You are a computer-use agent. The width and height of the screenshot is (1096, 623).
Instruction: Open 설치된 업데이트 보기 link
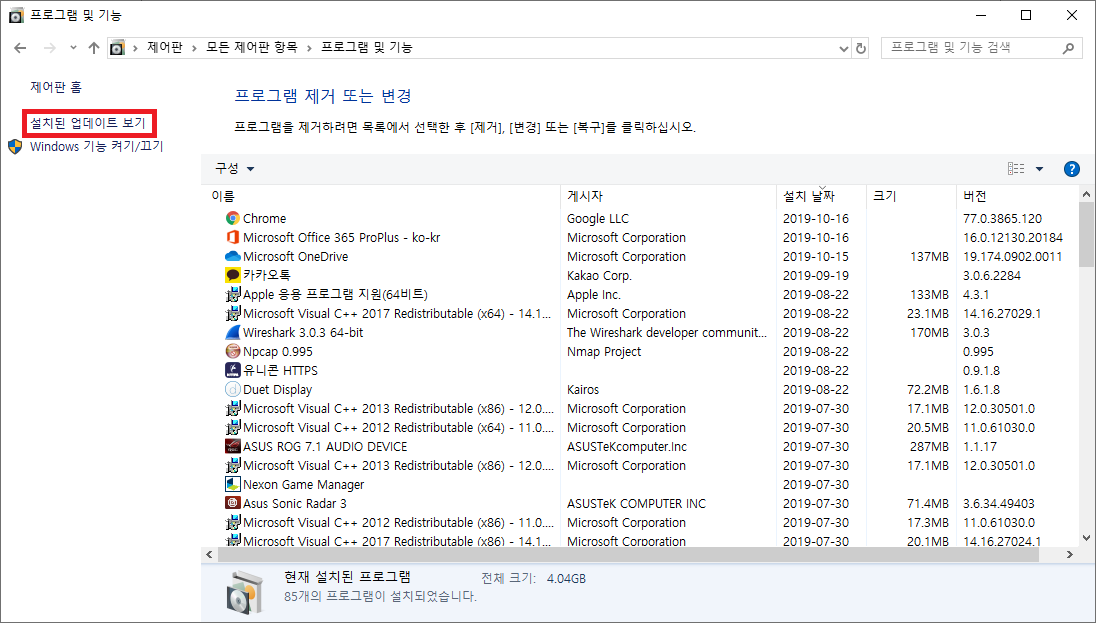88,123
